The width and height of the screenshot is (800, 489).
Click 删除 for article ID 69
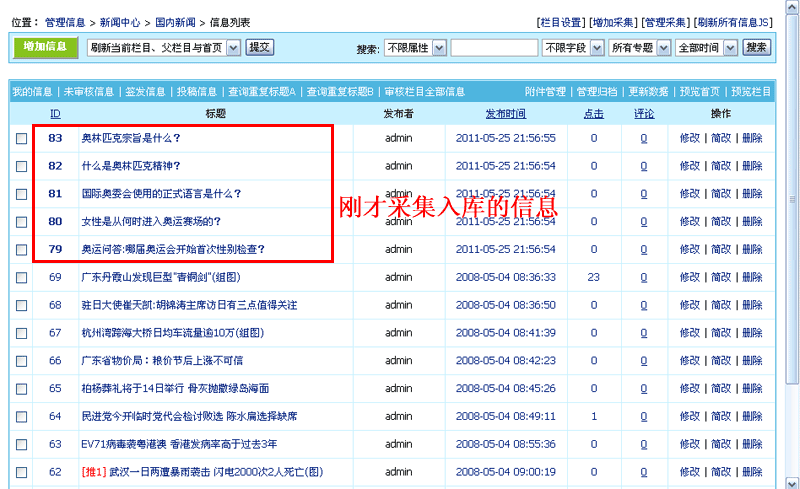752,277
